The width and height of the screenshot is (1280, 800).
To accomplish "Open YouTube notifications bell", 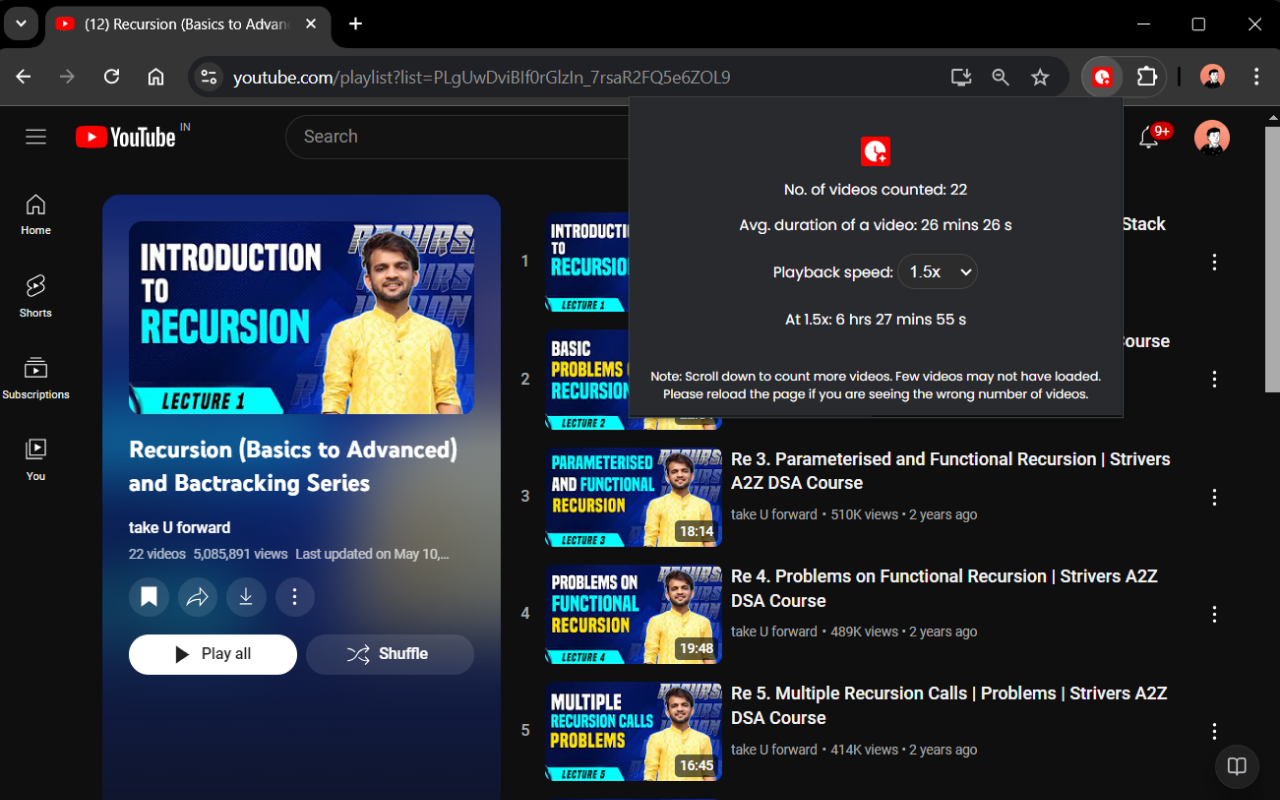I will pos(1149,138).
